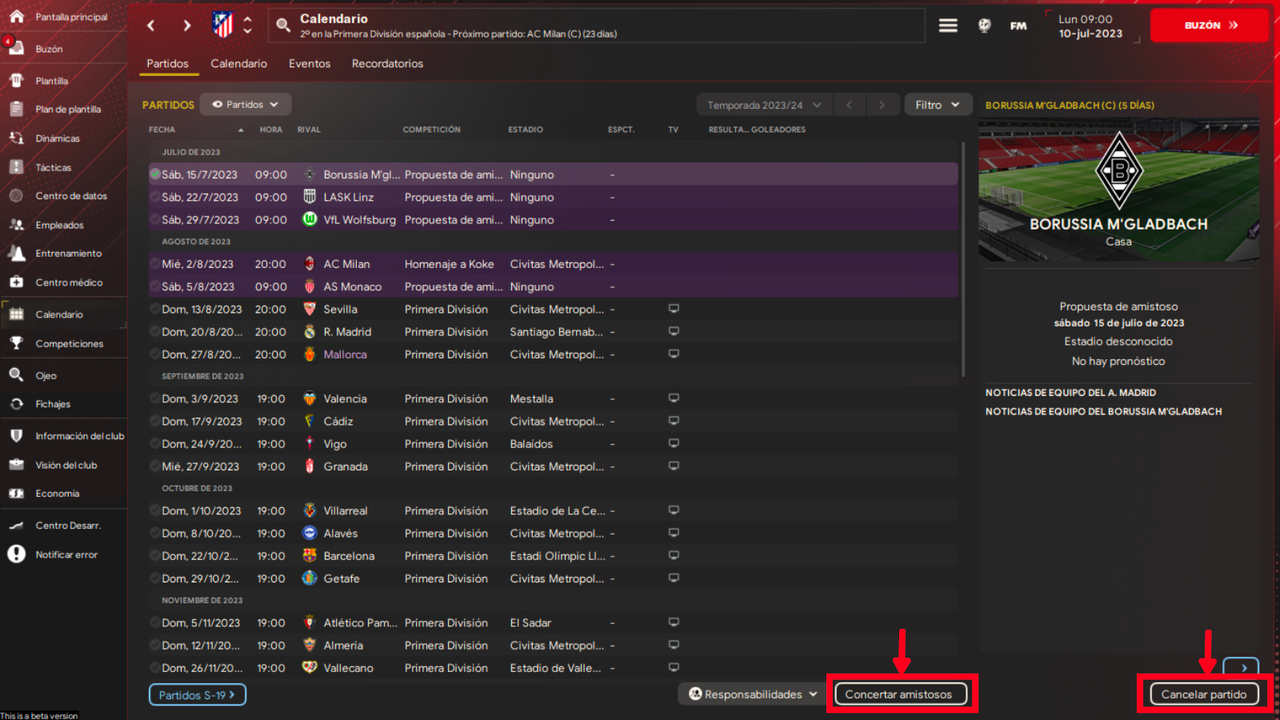Open the Partidos view dropdown

[x=245, y=104]
